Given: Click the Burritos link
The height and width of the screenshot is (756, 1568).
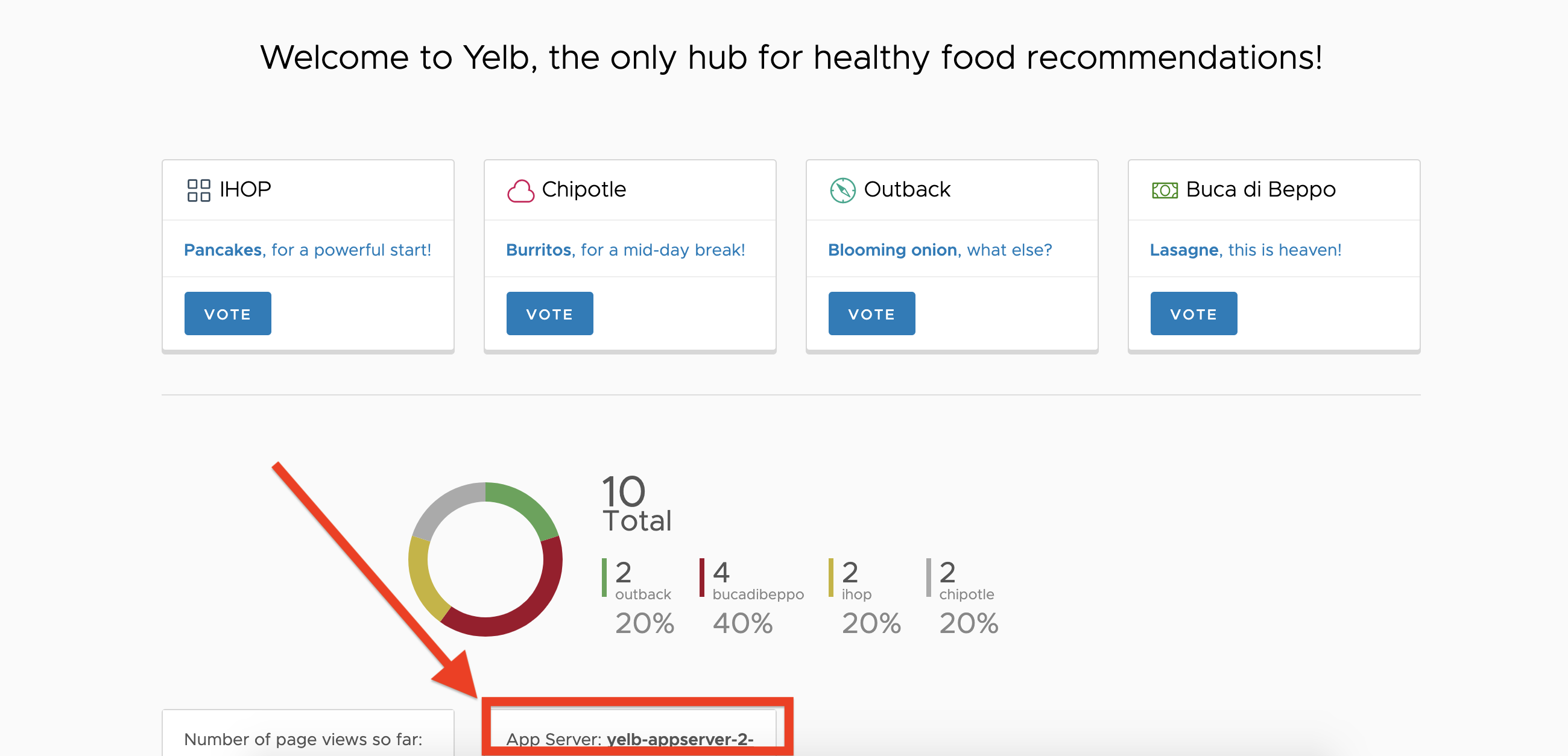Looking at the screenshot, I should click(538, 250).
